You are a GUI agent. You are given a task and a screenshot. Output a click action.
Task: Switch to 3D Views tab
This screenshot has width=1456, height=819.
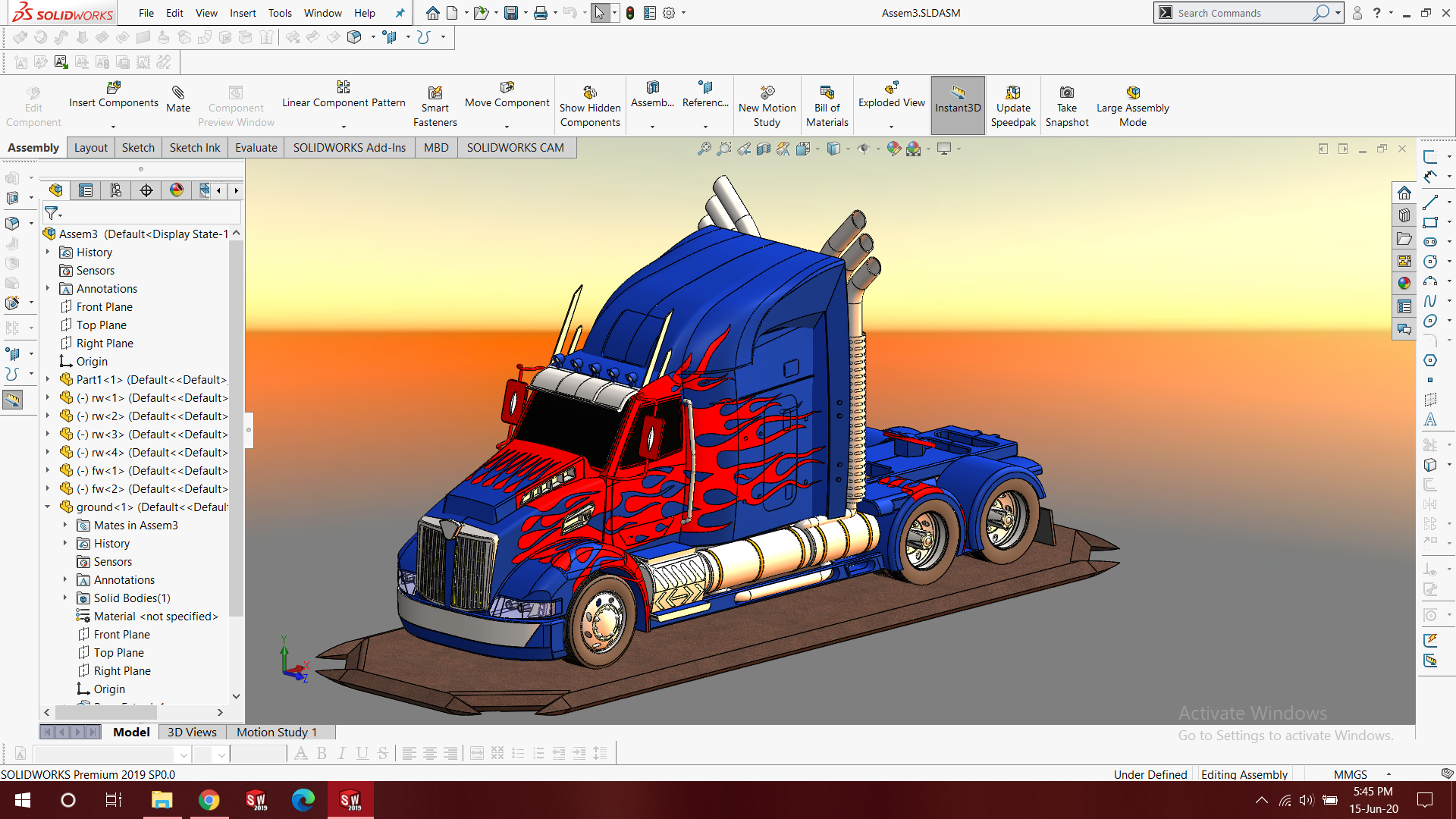click(x=192, y=732)
